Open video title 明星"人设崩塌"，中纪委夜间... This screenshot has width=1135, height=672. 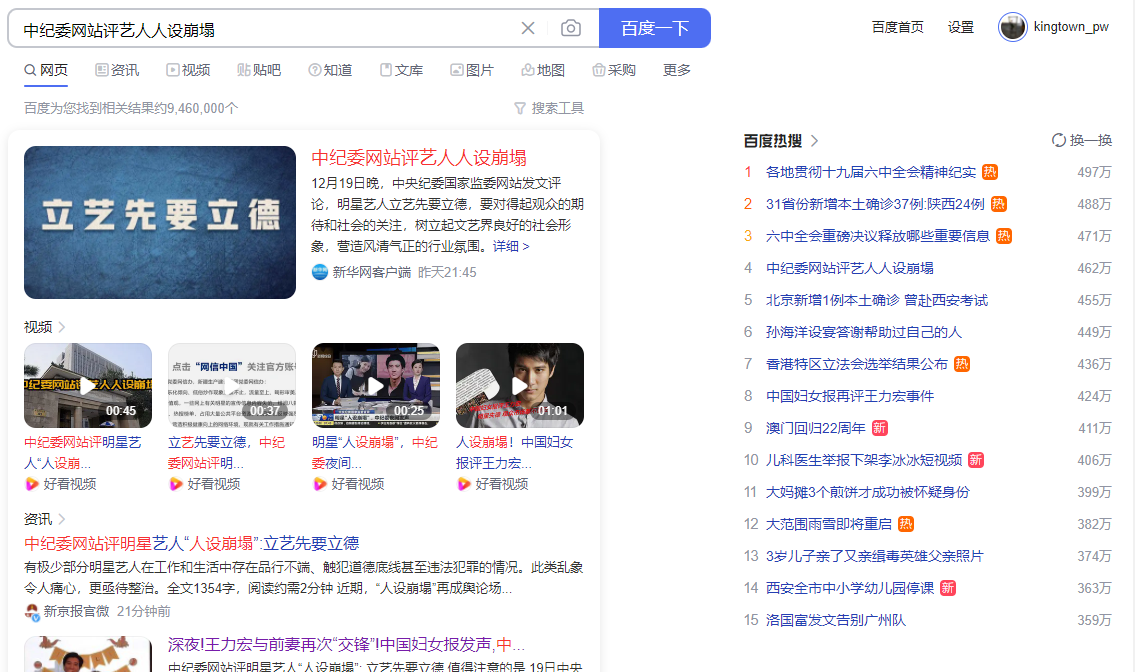(x=375, y=453)
